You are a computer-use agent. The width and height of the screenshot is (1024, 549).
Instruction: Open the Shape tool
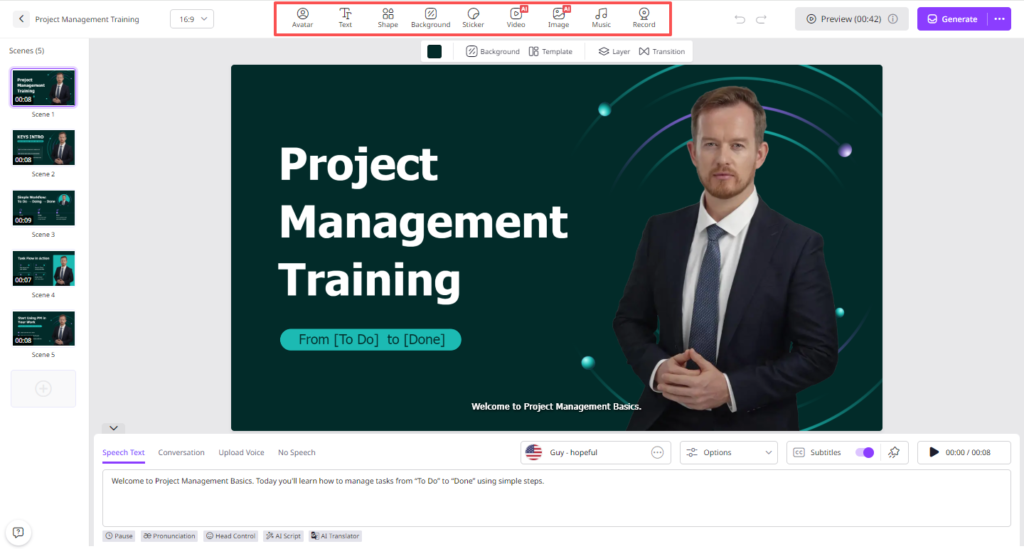click(x=387, y=17)
